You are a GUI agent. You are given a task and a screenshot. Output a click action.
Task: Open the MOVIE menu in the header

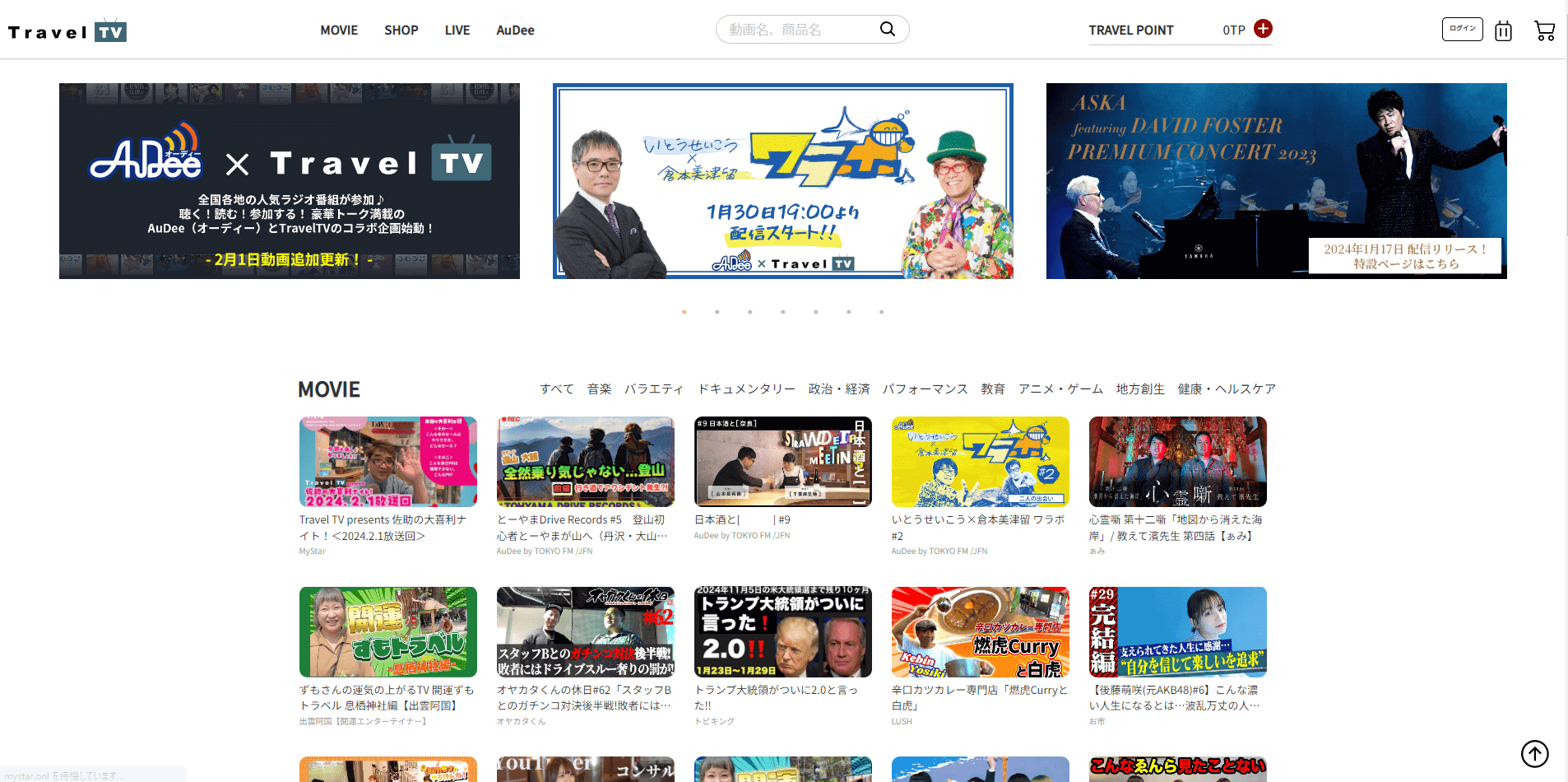(339, 30)
